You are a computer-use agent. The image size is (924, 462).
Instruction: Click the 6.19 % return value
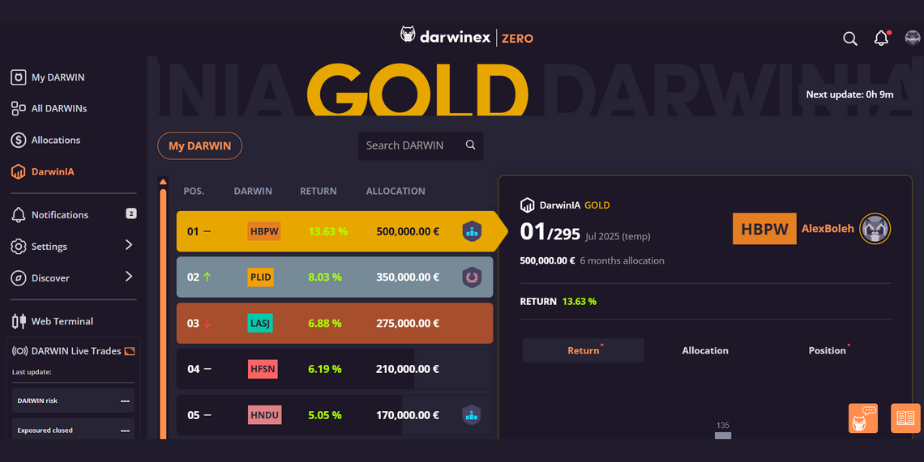(325, 369)
